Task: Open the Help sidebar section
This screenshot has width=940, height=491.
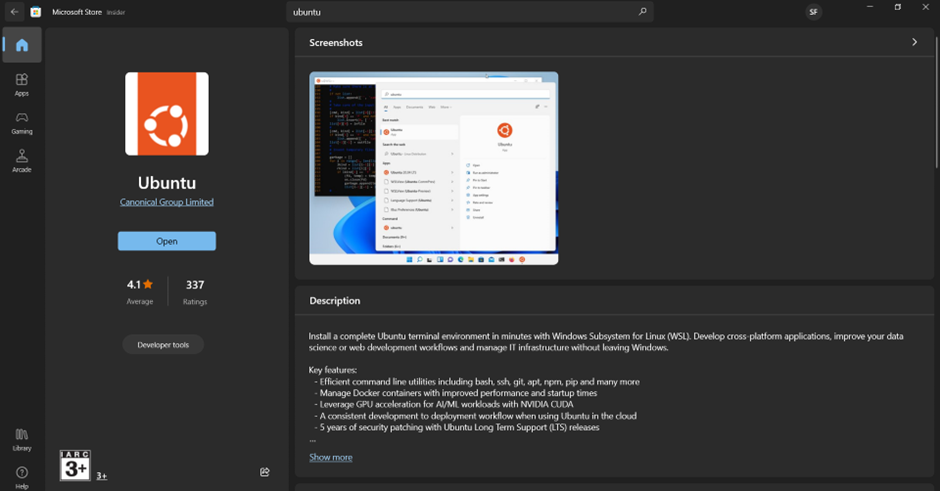Action: (x=22, y=478)
